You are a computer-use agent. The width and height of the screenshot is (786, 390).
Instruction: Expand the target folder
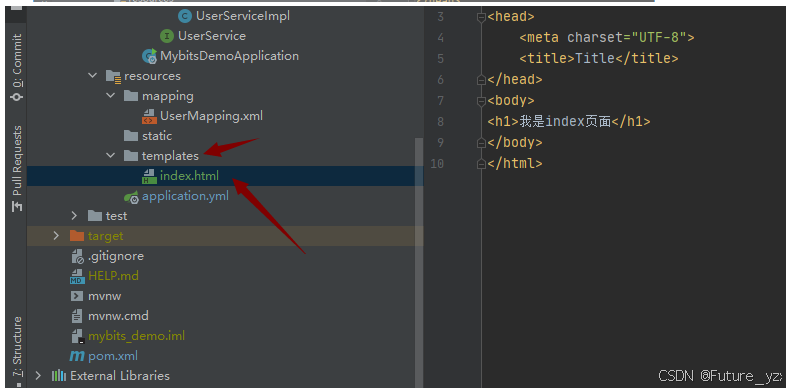[57, 236]
